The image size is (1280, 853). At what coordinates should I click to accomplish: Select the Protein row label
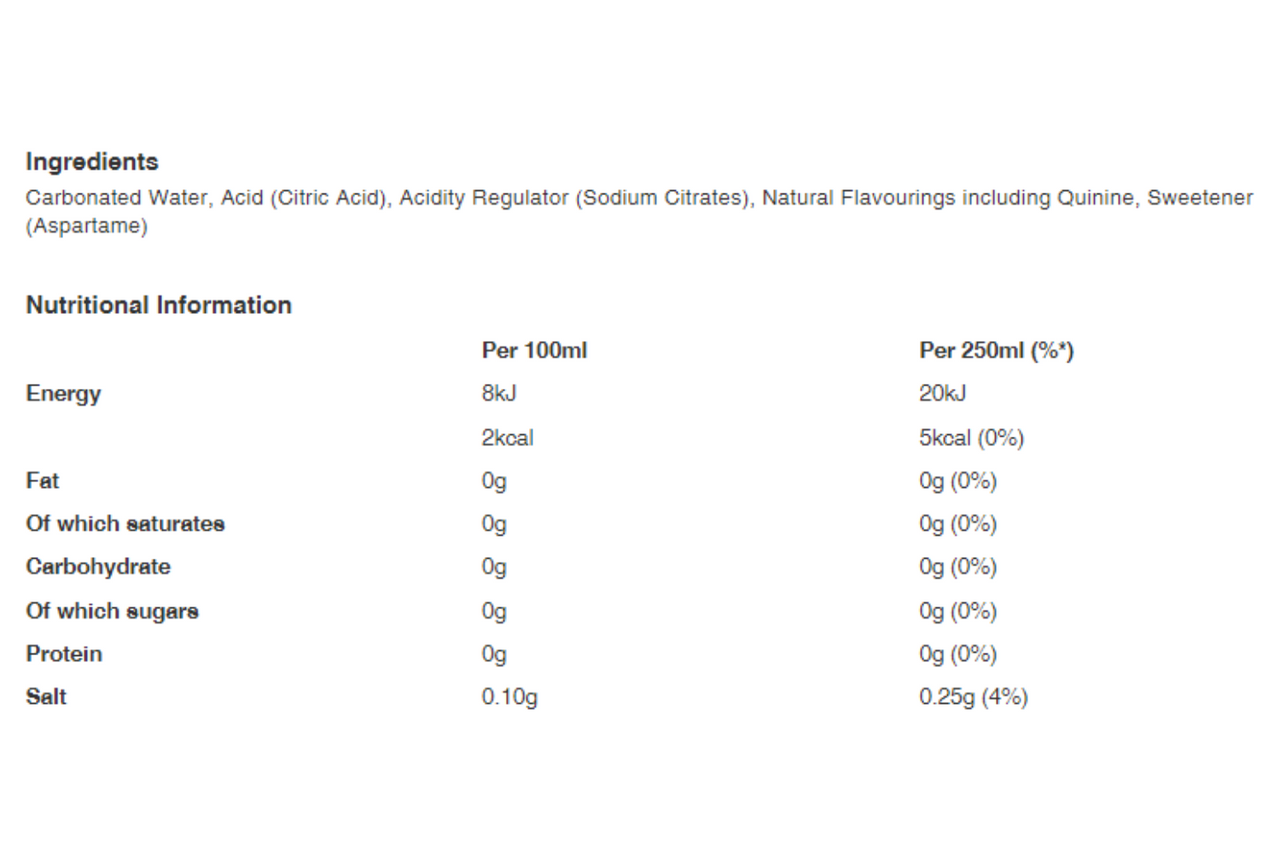pos(64,654)
